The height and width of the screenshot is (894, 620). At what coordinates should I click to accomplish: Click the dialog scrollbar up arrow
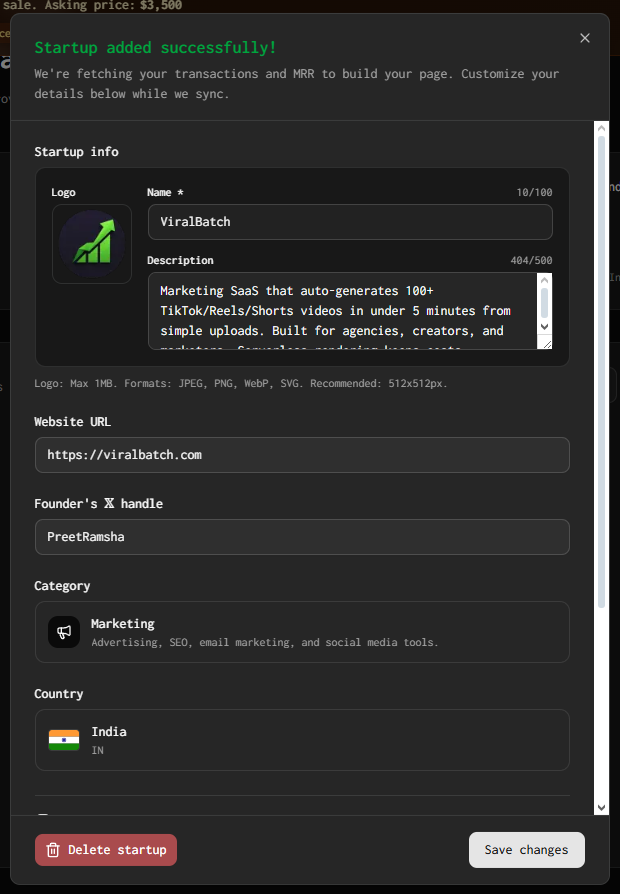pyautogui.click(x=601, y=129)
